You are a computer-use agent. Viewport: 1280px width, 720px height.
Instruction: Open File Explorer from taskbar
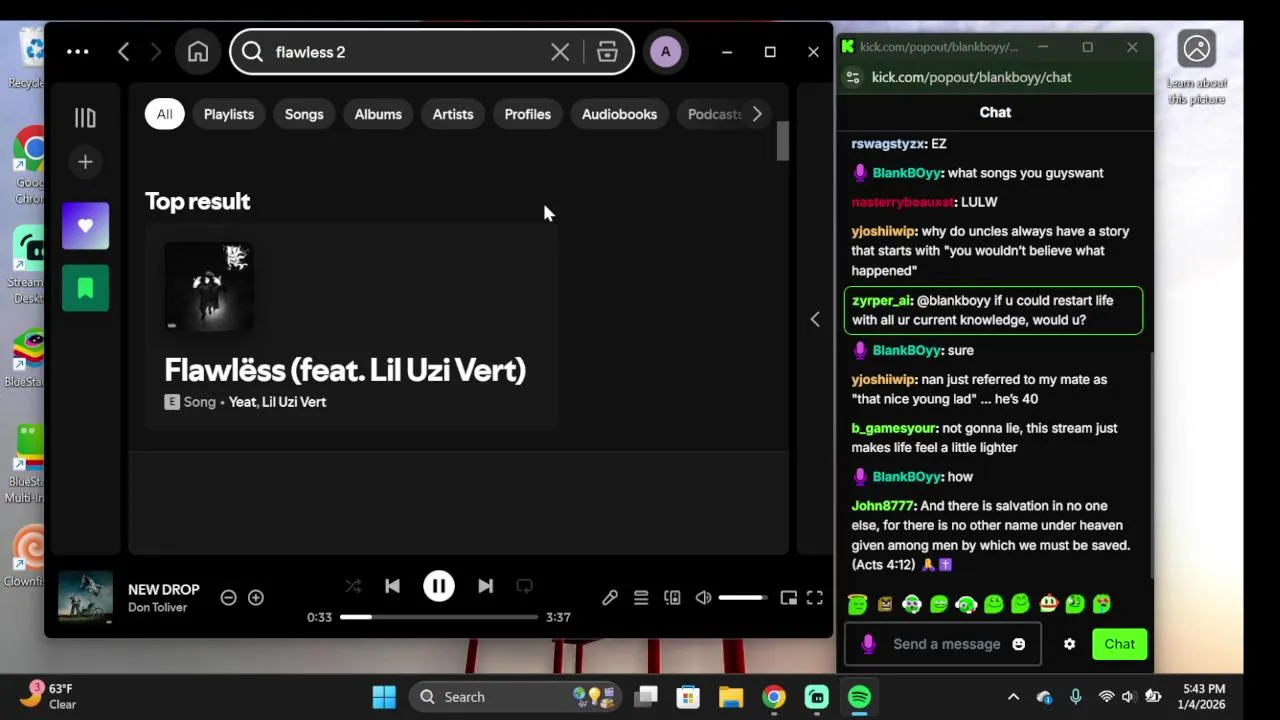coord(731,697)
